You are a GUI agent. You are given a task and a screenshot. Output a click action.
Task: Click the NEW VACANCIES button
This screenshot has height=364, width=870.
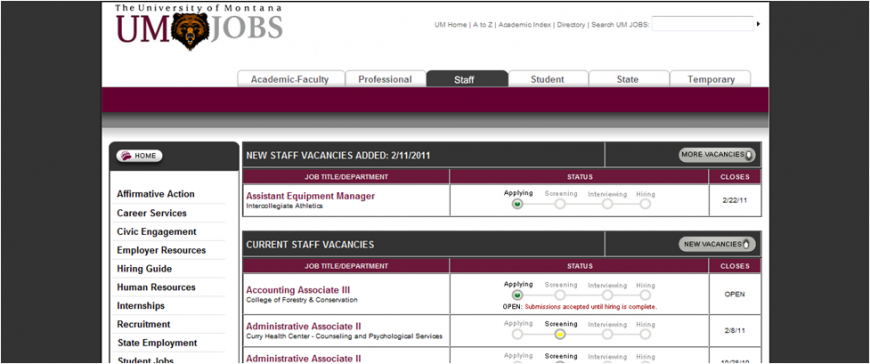pos(717,244)
